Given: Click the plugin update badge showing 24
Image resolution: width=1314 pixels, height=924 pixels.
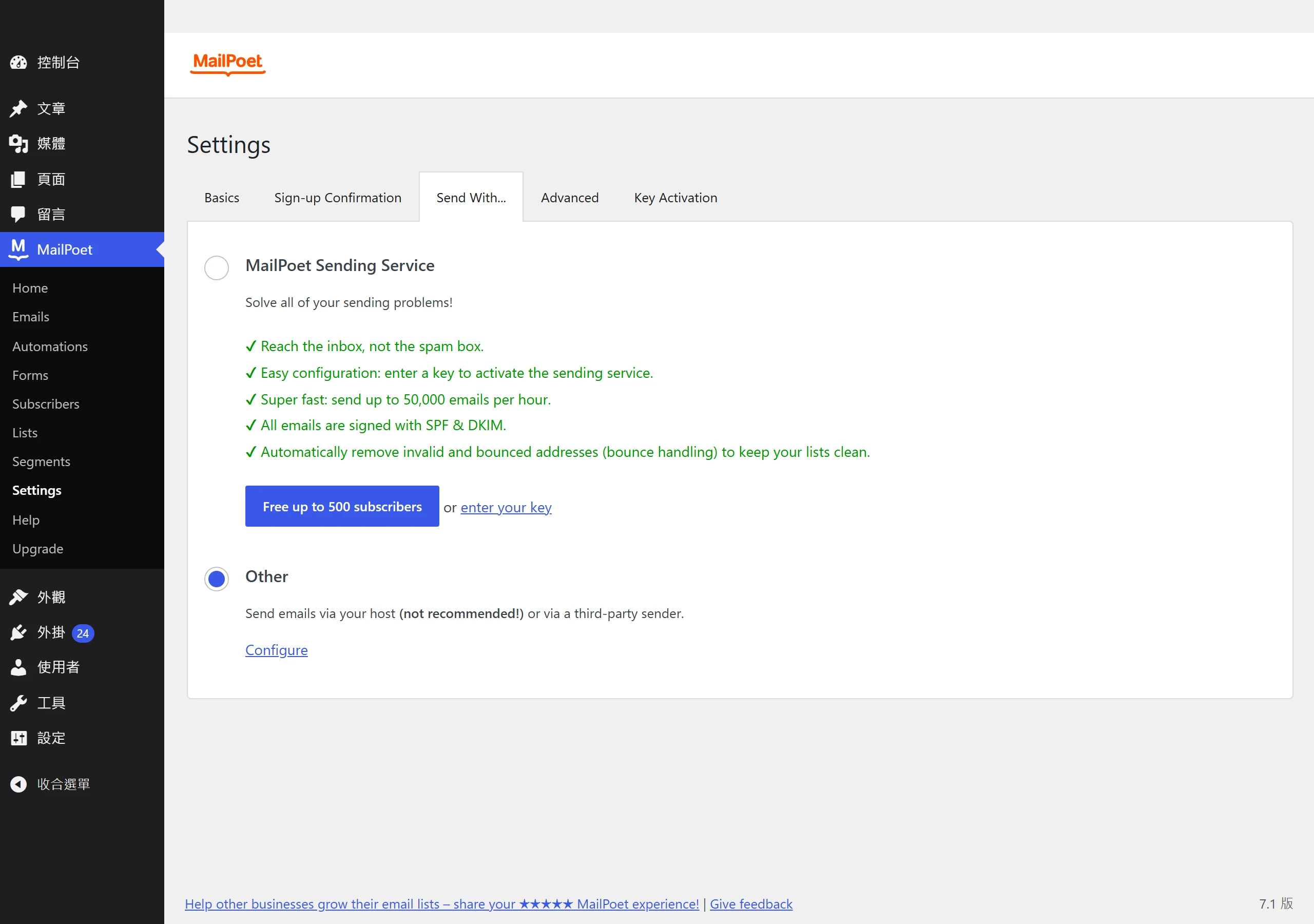Looking at the screenshot, I should [x=83, y=633].
